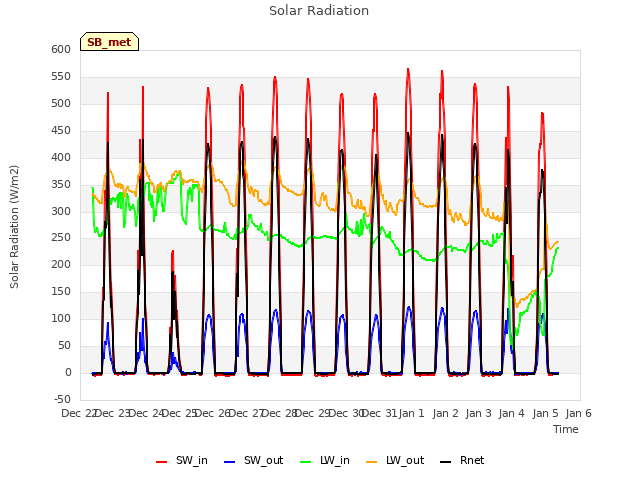Select the Rnet legend entry
This screenshot has height=480, width=640.
pyautogui.click(x=462, y=460)
